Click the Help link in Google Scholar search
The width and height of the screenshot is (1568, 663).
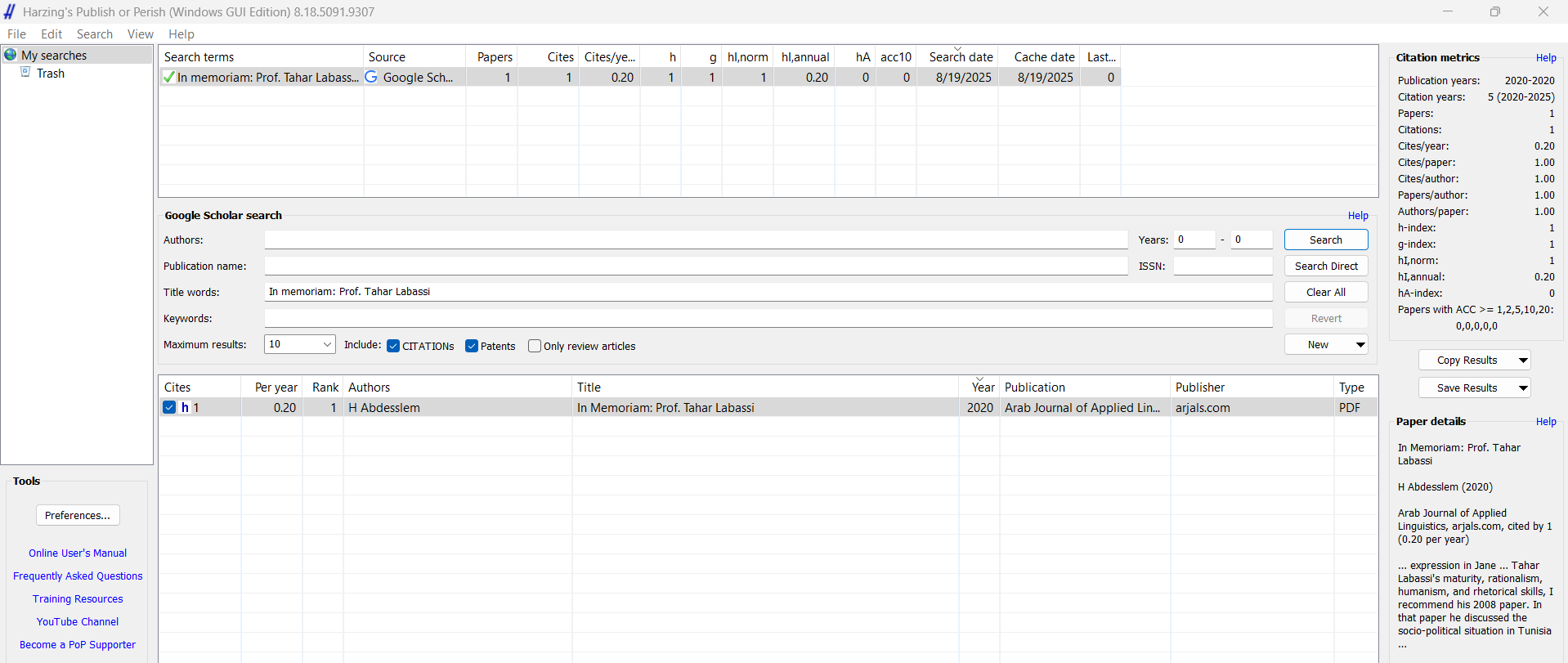[x=1358, y=215]
